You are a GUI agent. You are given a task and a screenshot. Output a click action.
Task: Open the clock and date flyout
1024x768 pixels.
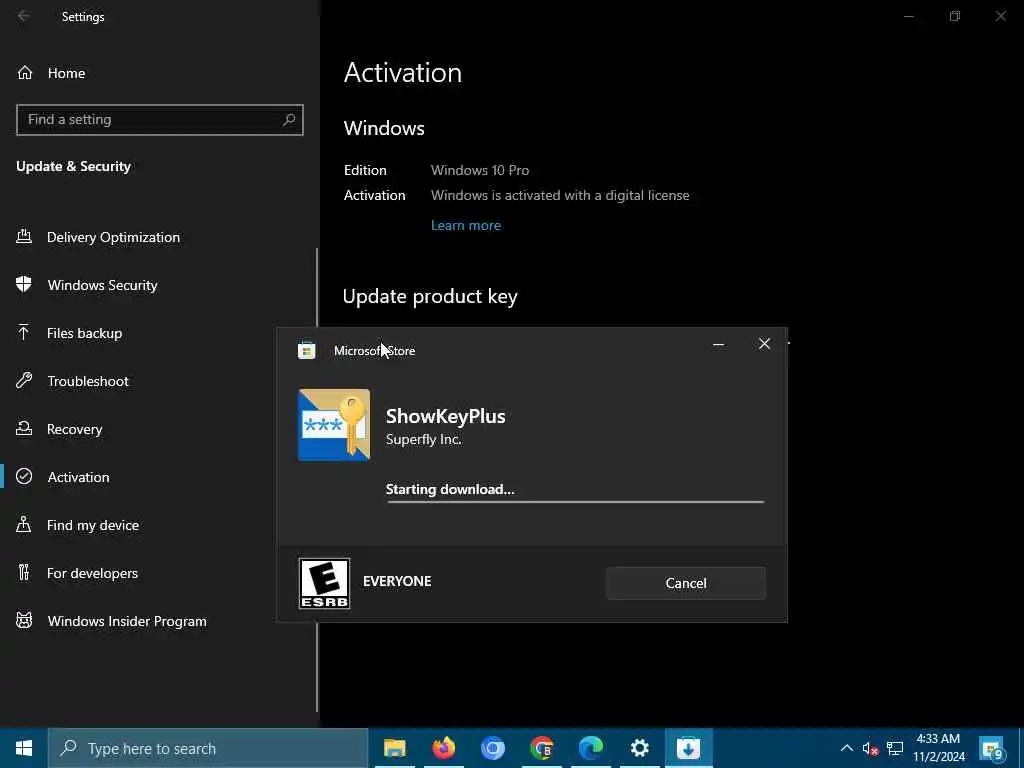(938, 748)
